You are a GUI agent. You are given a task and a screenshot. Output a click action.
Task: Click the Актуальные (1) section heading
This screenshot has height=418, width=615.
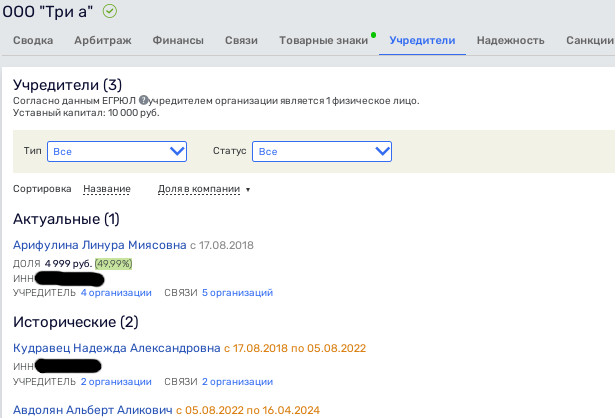[66, 219]
